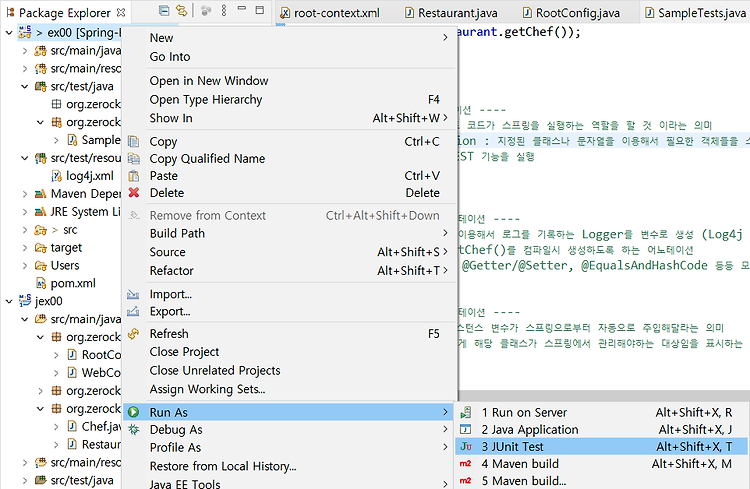750x489 pixels.
Task: Open the Source submenu
Action: click(290, 252)
